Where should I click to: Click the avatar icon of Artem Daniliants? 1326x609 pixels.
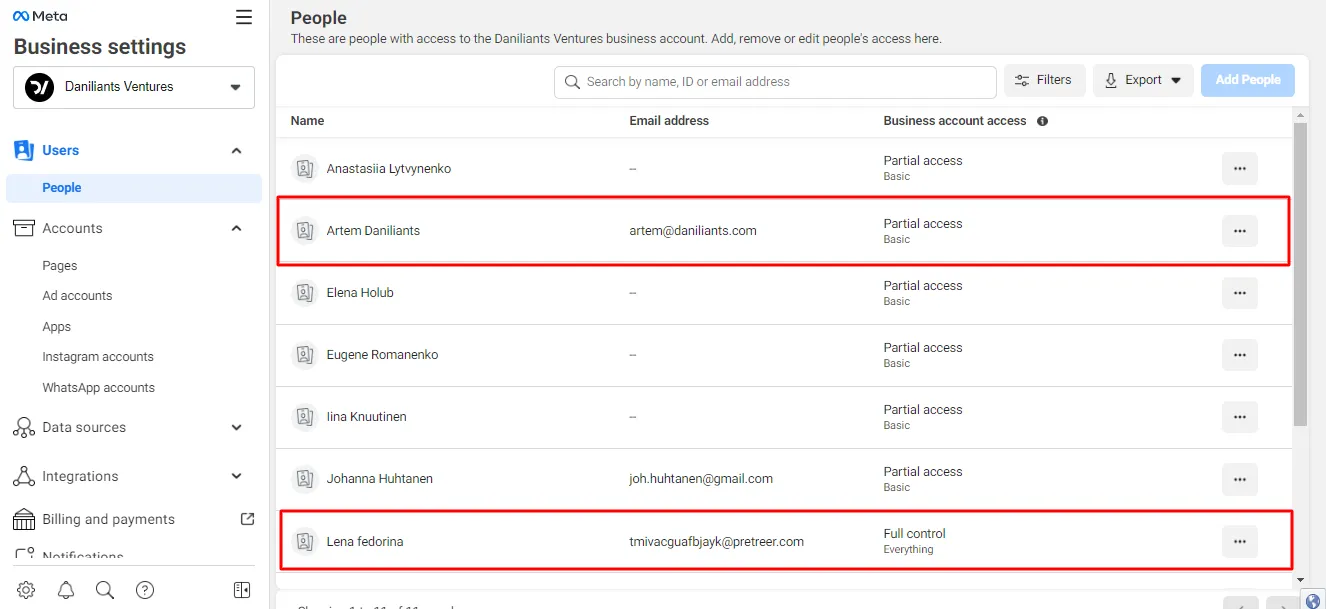[x=304, y=231]
